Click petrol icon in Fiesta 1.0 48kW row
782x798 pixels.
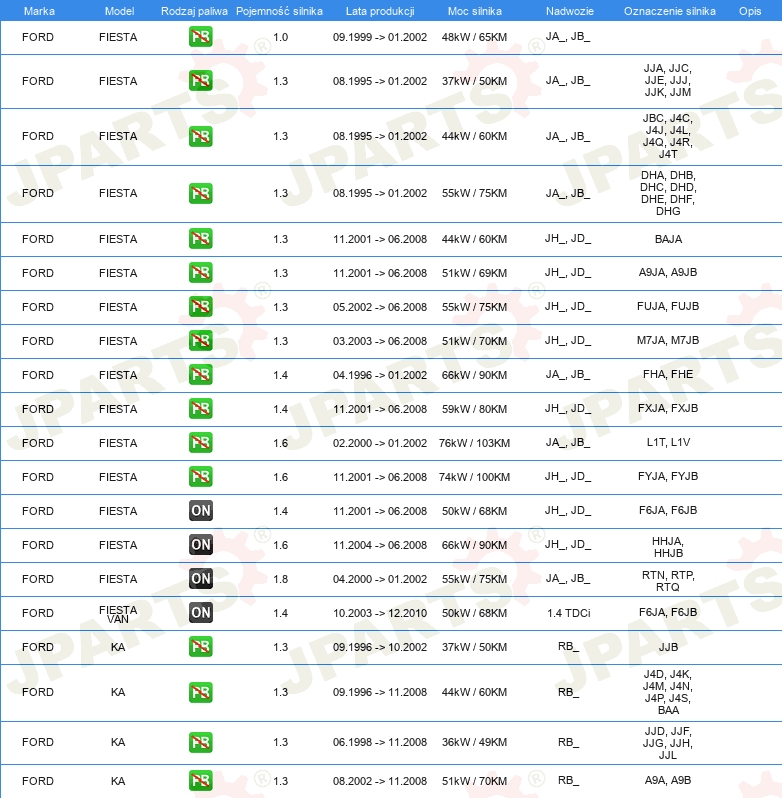coord(200,37)
